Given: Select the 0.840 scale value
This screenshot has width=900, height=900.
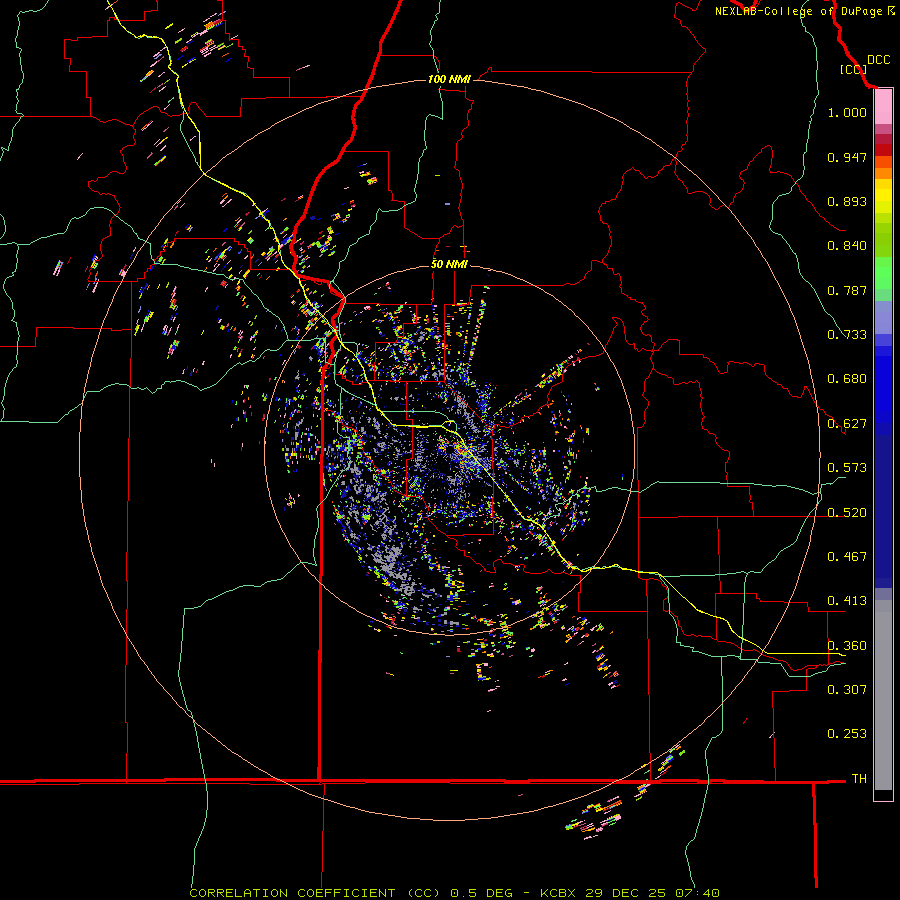Looking at the screenshot, I should point(847,246).
